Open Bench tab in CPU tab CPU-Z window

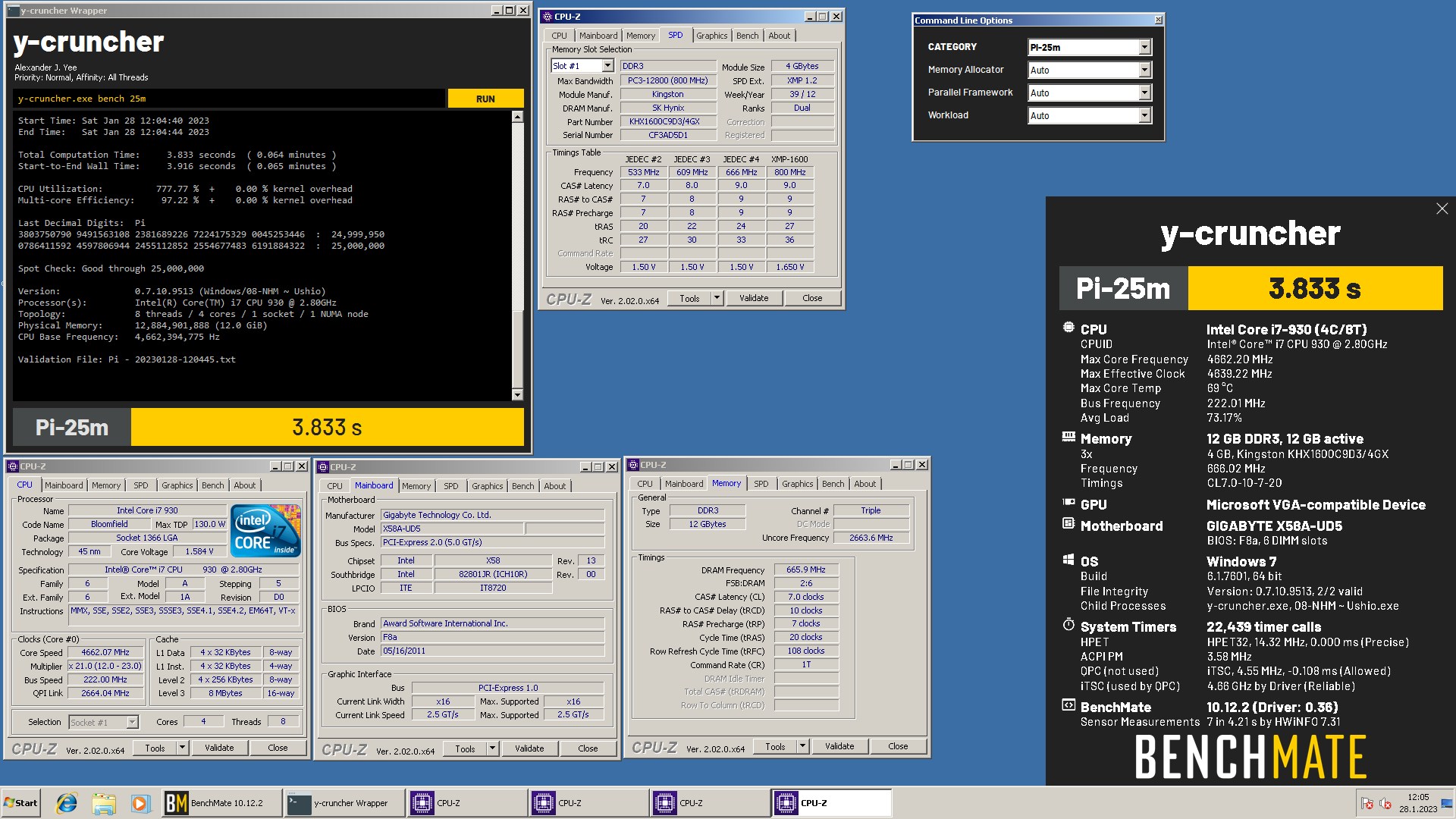[x=212, y=485]
